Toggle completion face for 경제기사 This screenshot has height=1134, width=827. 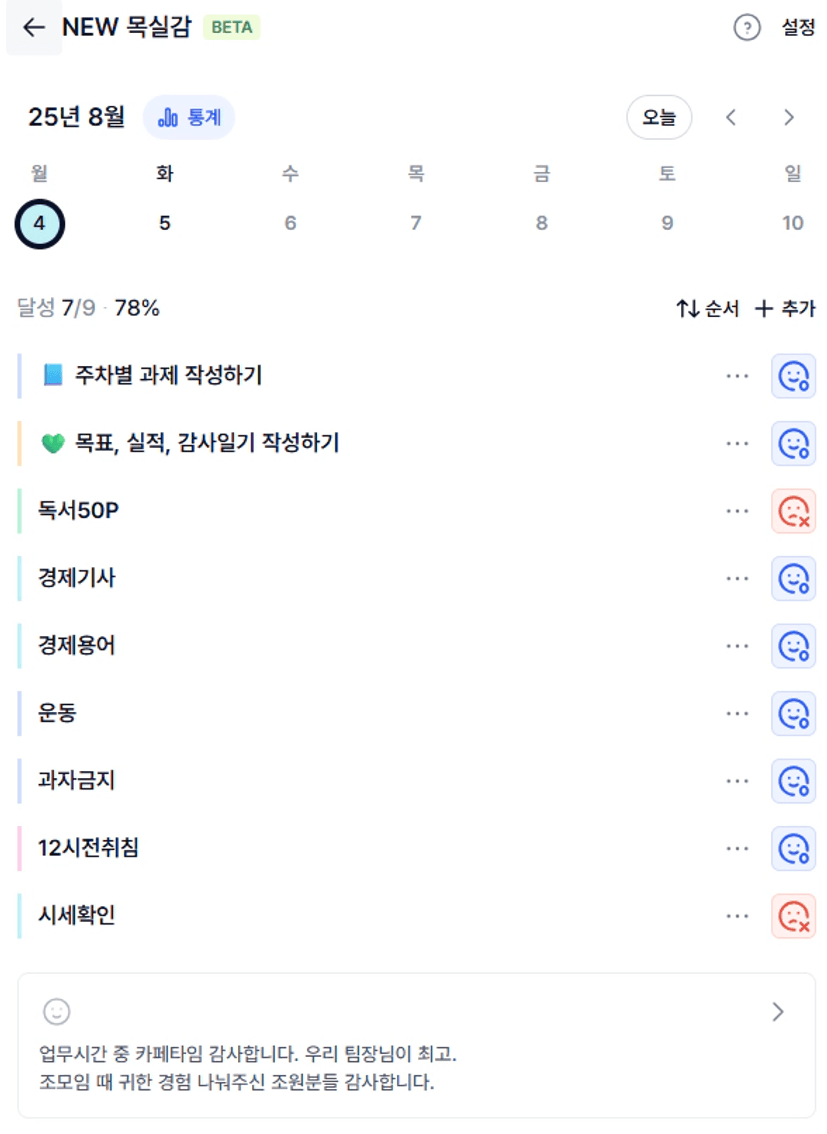[794, 579]
